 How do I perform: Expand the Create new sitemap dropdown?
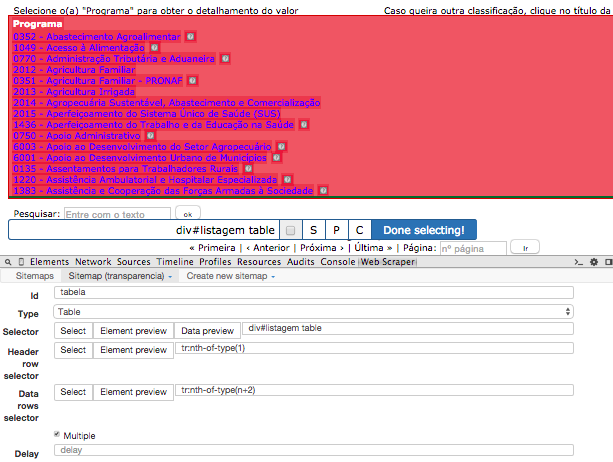tap(231, 275)
